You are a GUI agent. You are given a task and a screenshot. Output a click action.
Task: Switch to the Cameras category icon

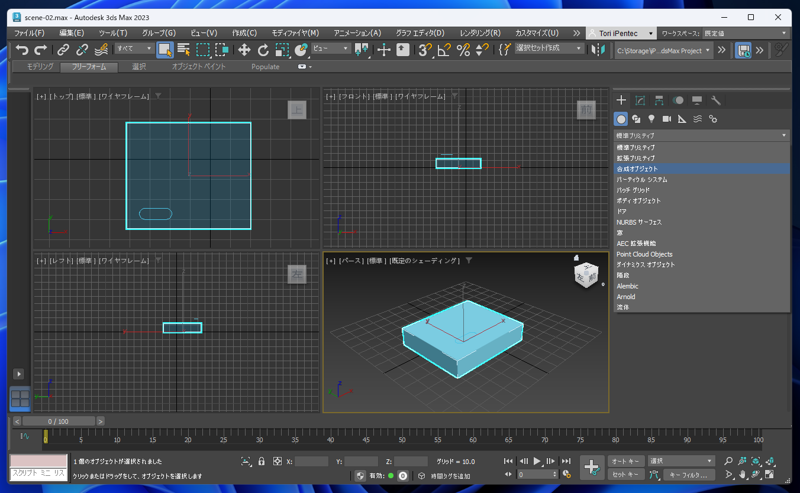click(667, 119)
